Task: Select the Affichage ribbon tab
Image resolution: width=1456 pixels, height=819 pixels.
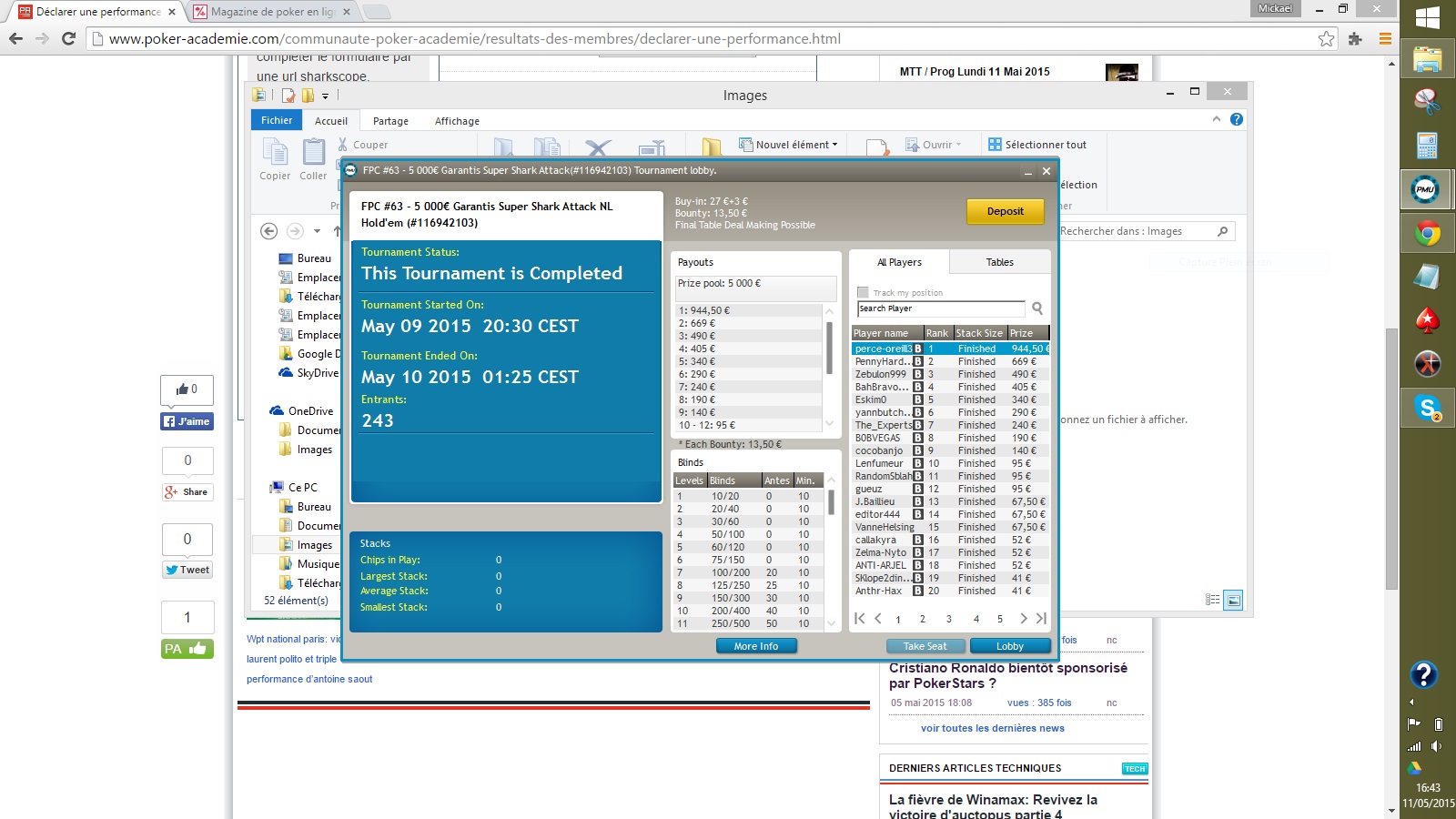Action: click(457, 121)
